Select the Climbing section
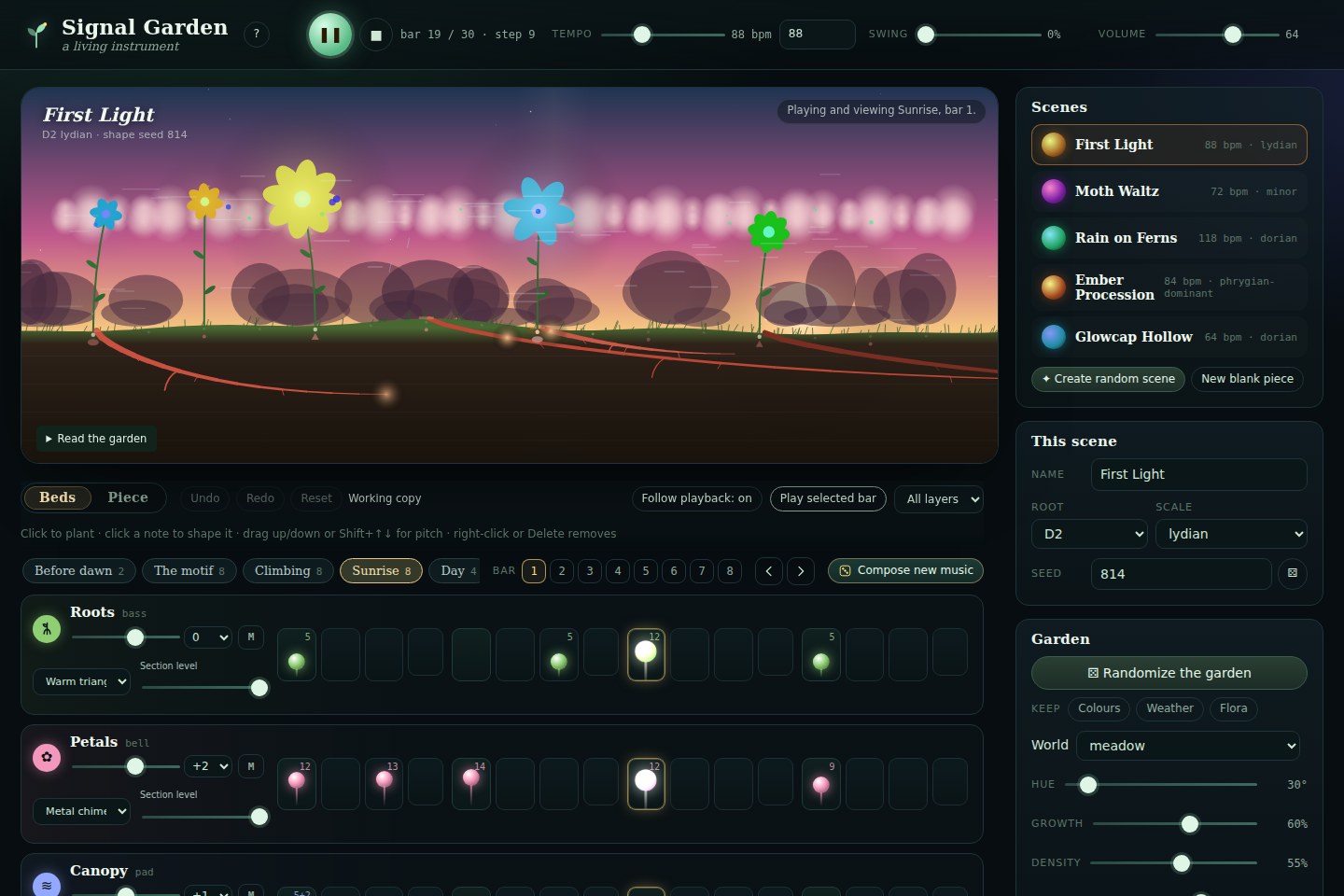The width and height of the screenshot is (1344, 896). click(x=288, y=570)
